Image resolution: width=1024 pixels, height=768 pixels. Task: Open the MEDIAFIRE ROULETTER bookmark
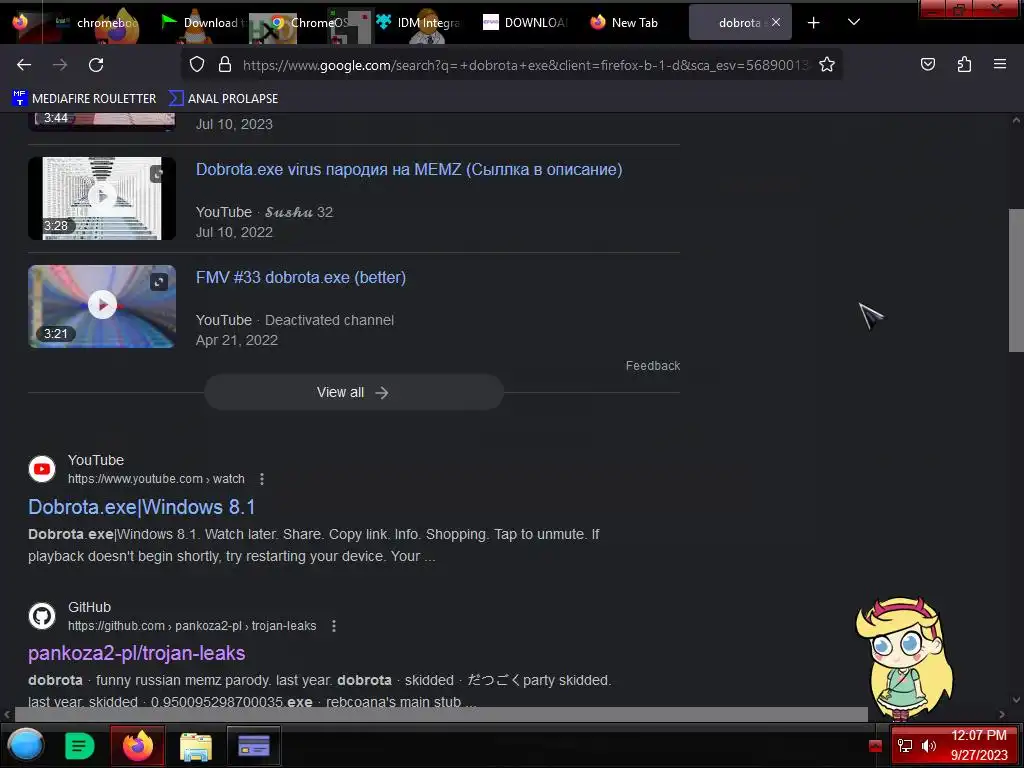coord(84,99)
